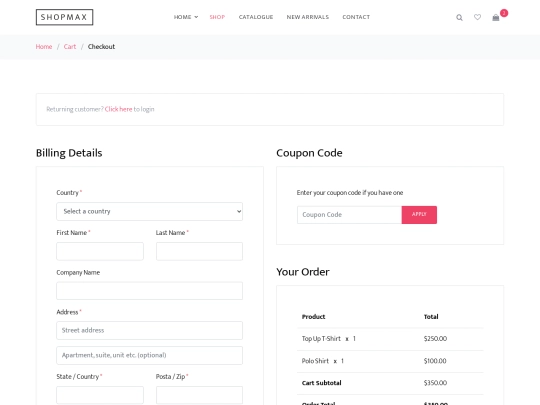Click the Coupon Code input field
540x405 pixels.
[x=349, y=215]
